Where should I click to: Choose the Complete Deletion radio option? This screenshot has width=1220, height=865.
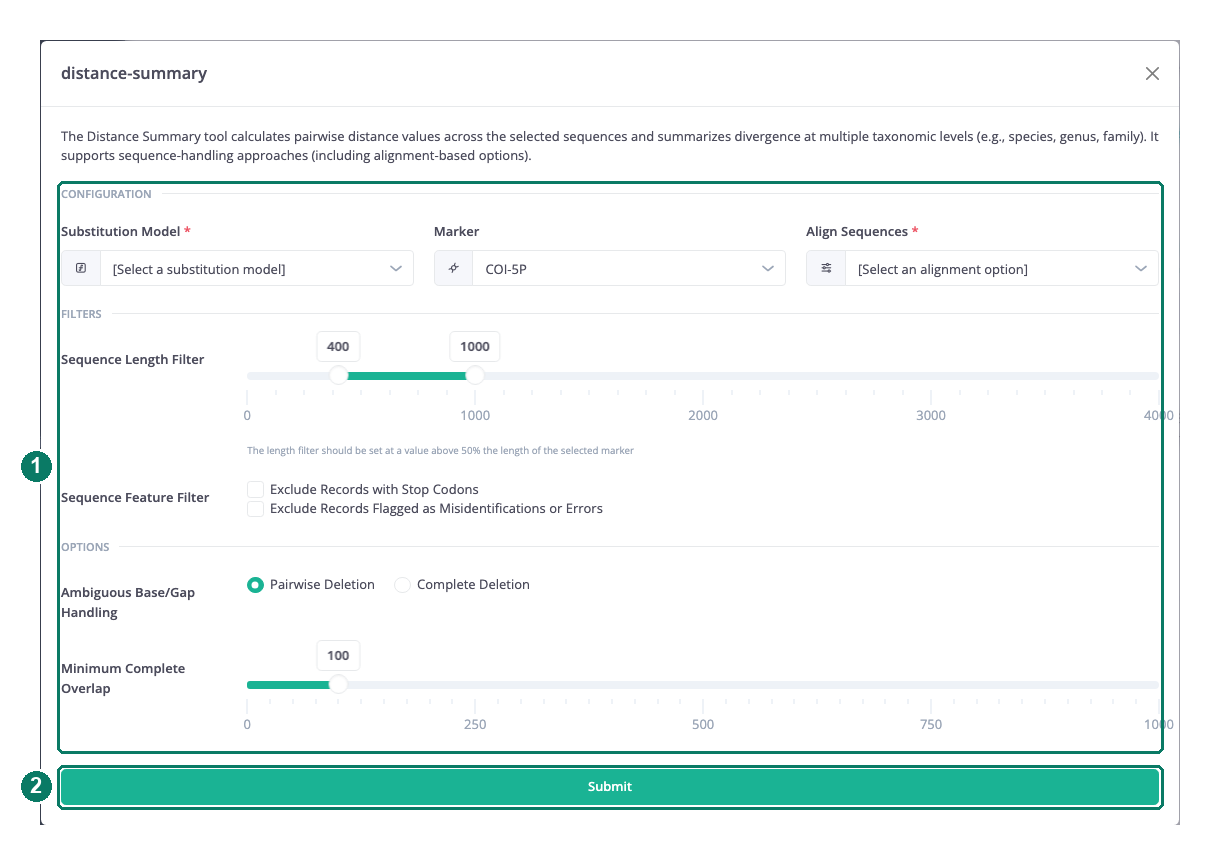pyautogui.click(x=402, y=584)
